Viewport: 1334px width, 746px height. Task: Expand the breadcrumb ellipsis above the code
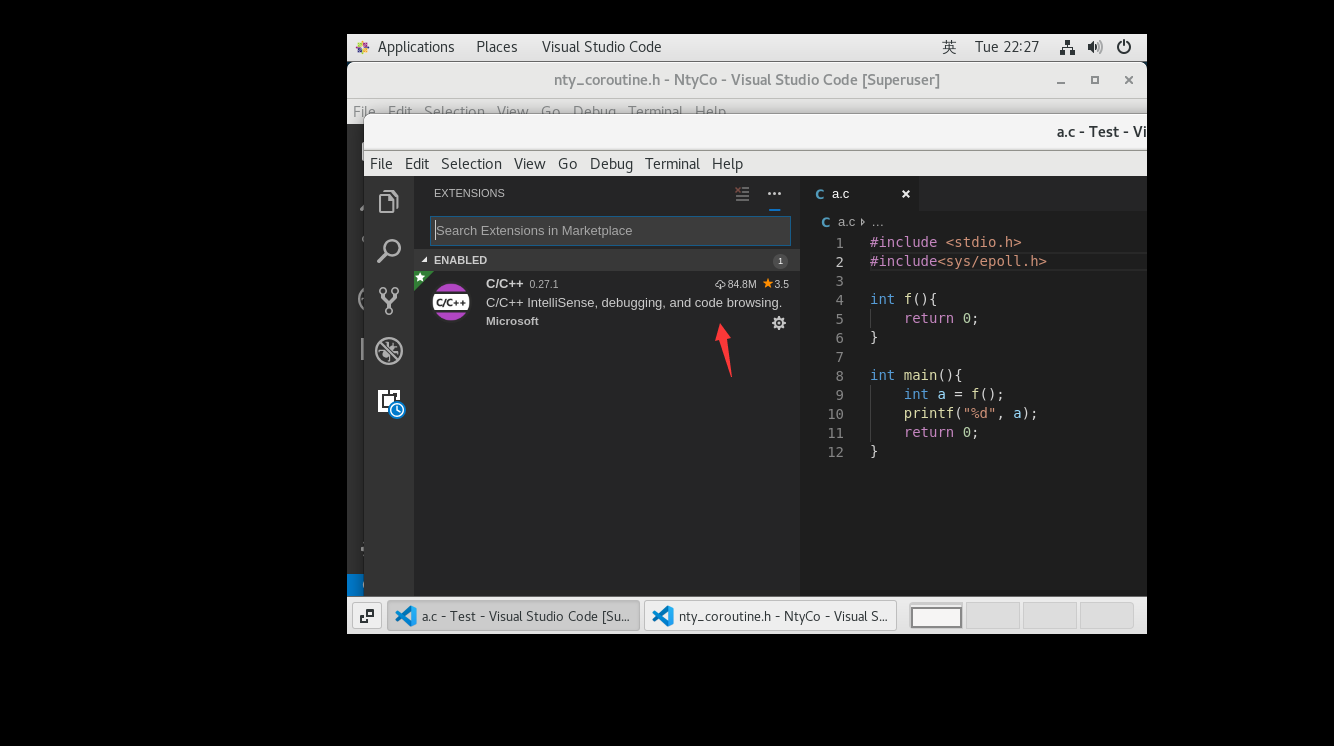[877, 221]
